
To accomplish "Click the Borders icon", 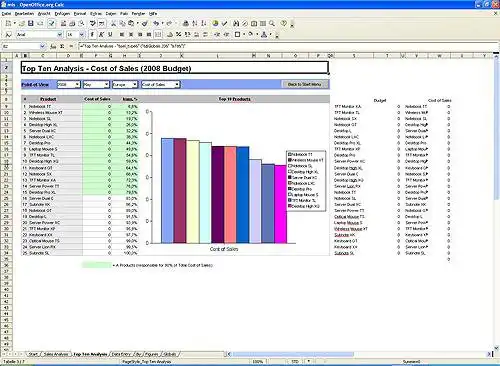I will [x=237, y=34].
